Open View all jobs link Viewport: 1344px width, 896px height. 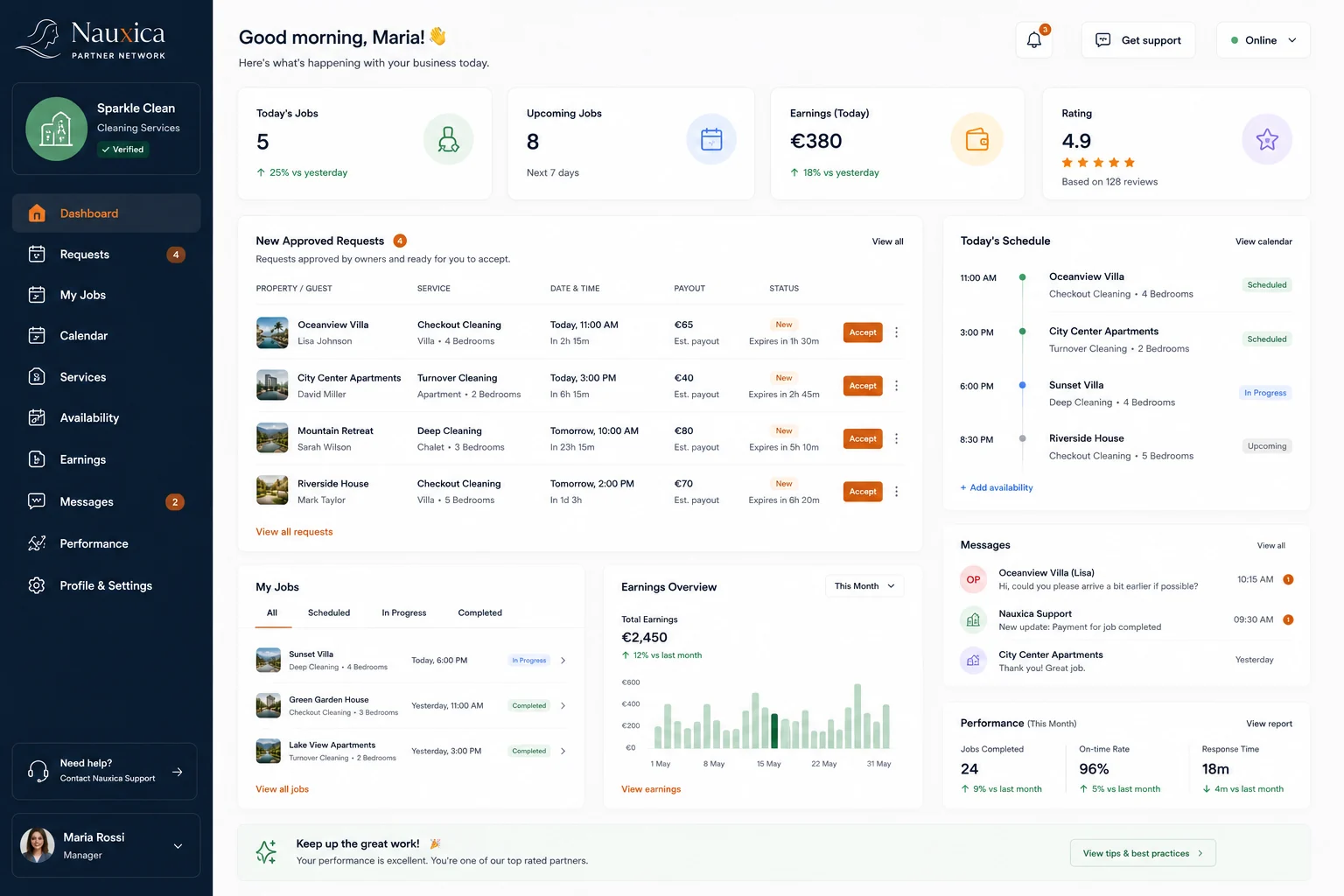[x=282, y=789]
